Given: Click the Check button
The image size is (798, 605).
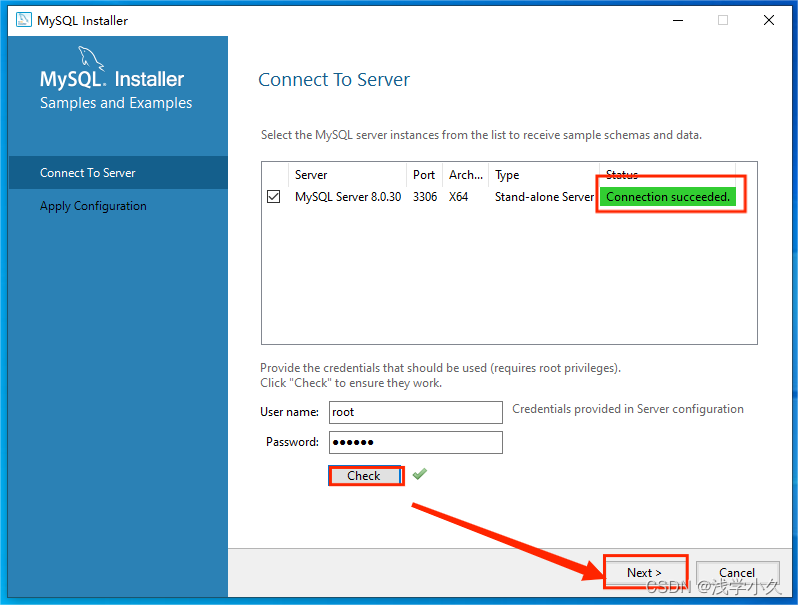Looking at the screenshot, I should tap(364, 476).
